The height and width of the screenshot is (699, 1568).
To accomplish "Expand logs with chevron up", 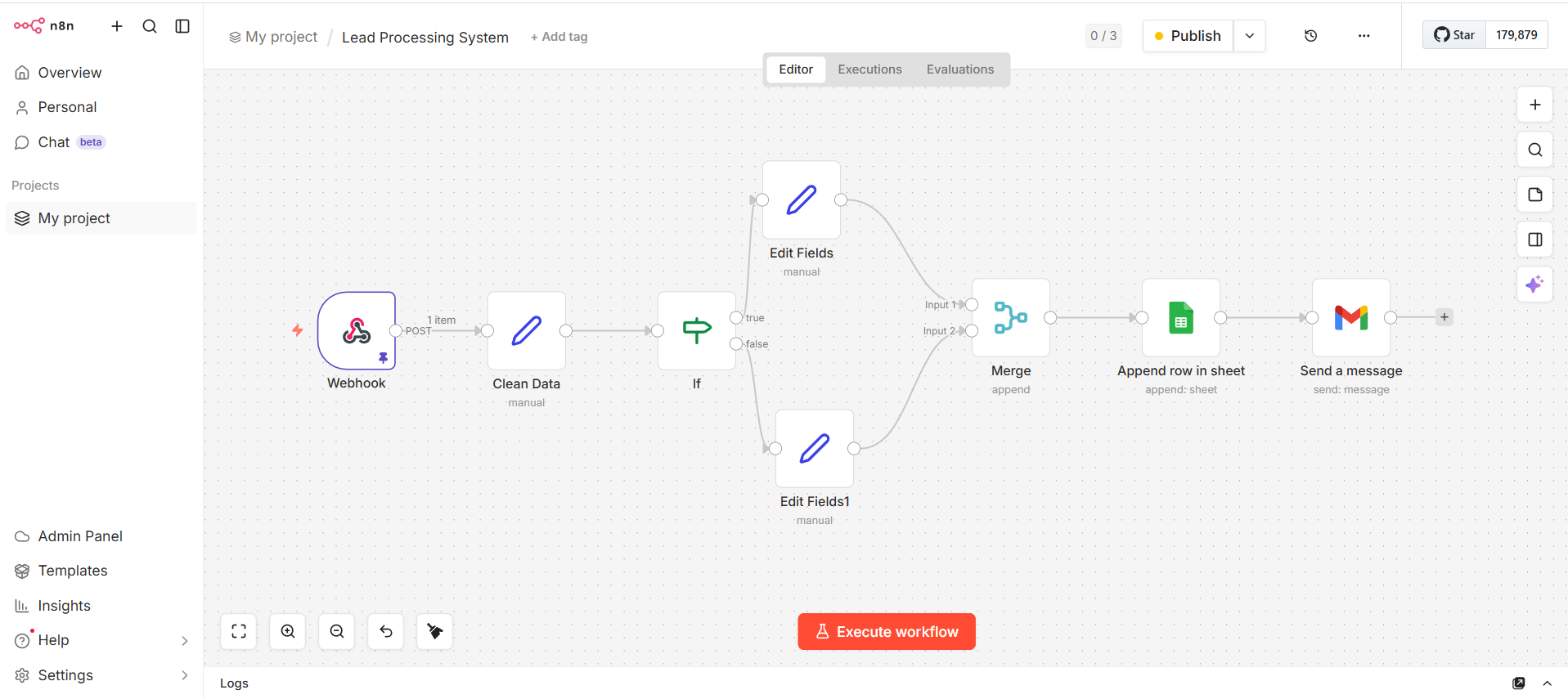I will click(x=1547, y=683).
